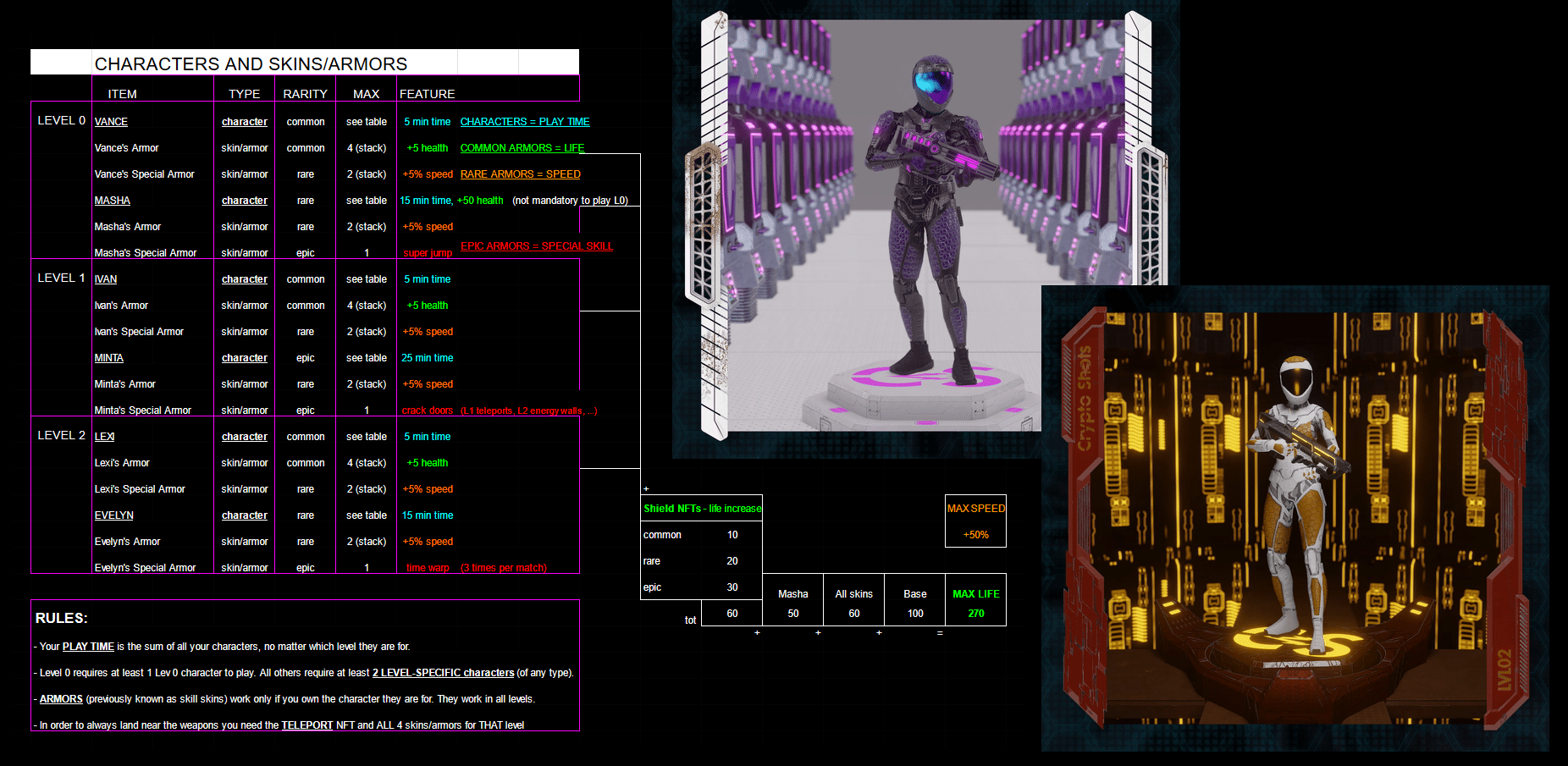This screenshot has width=1568, height=766.
Task: Select the LEVEL 0 label
Action: coord(61,120)
